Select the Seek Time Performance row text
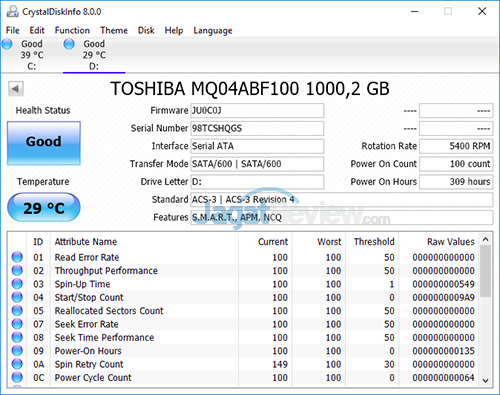The width and height of the screenshot is (500, 395). click(104, 337)
